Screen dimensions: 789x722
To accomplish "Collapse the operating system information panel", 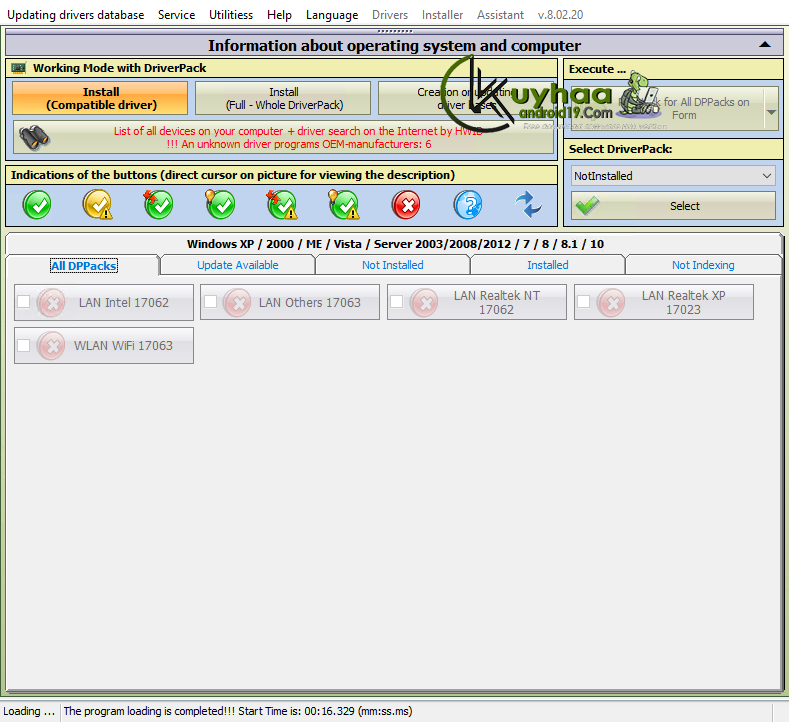I will pyautogui.click(x=765, y=45).
